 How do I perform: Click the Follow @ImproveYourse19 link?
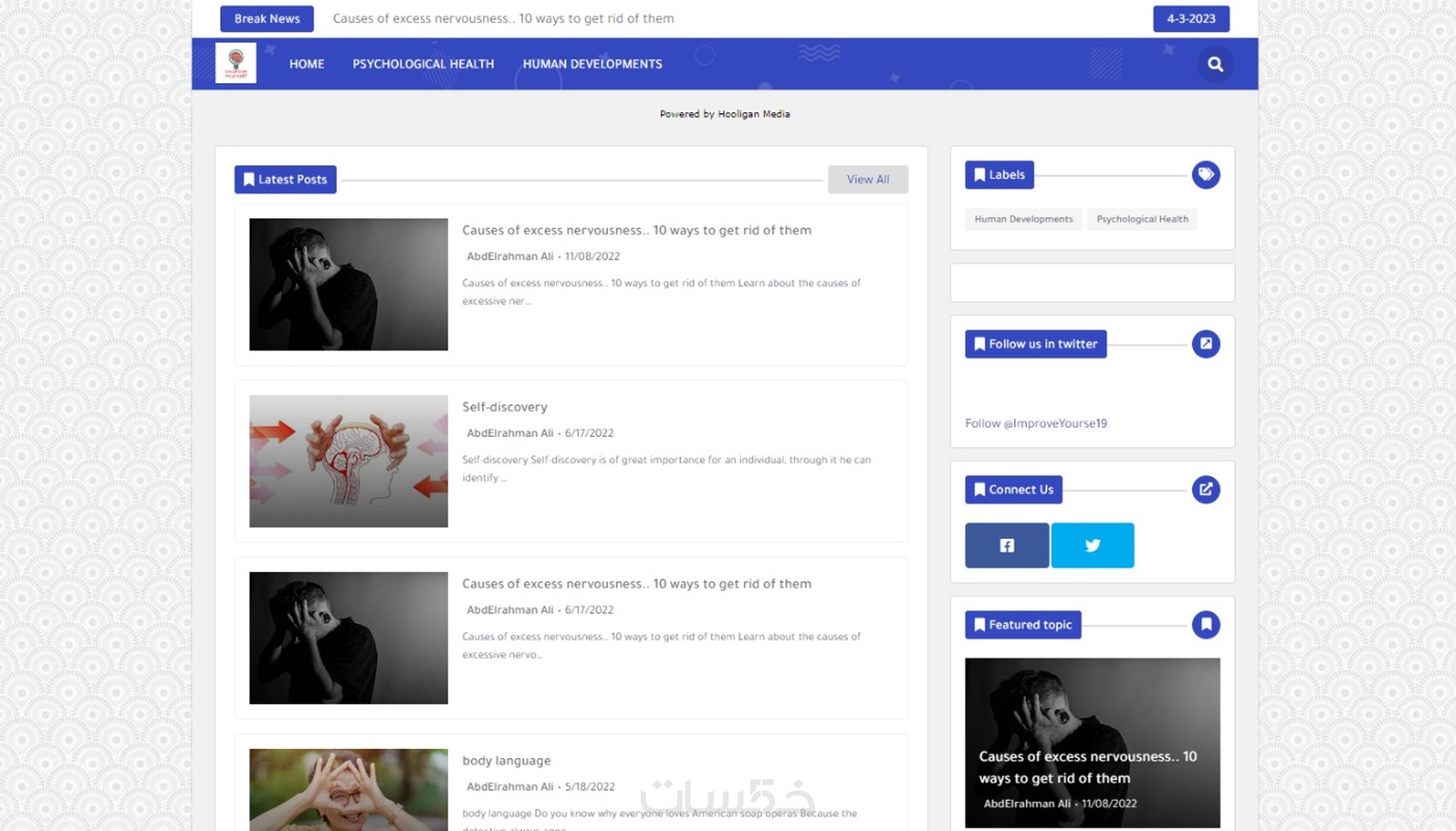(x=1036, y=423)
